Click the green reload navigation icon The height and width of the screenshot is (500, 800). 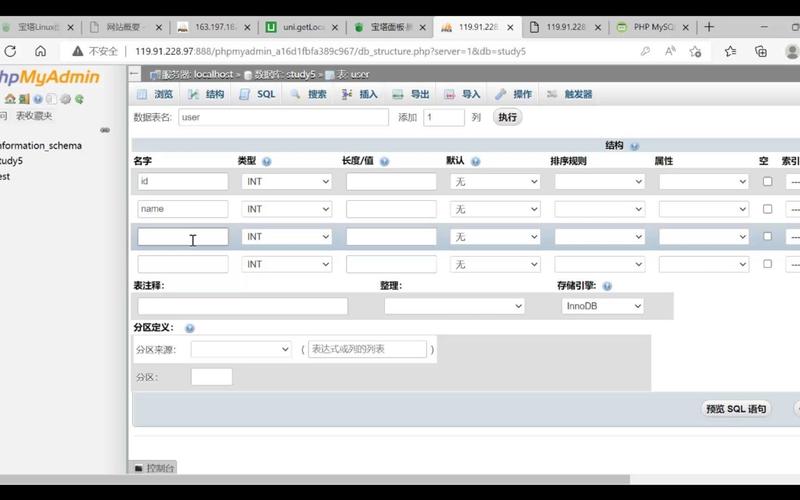coord(79,99)
